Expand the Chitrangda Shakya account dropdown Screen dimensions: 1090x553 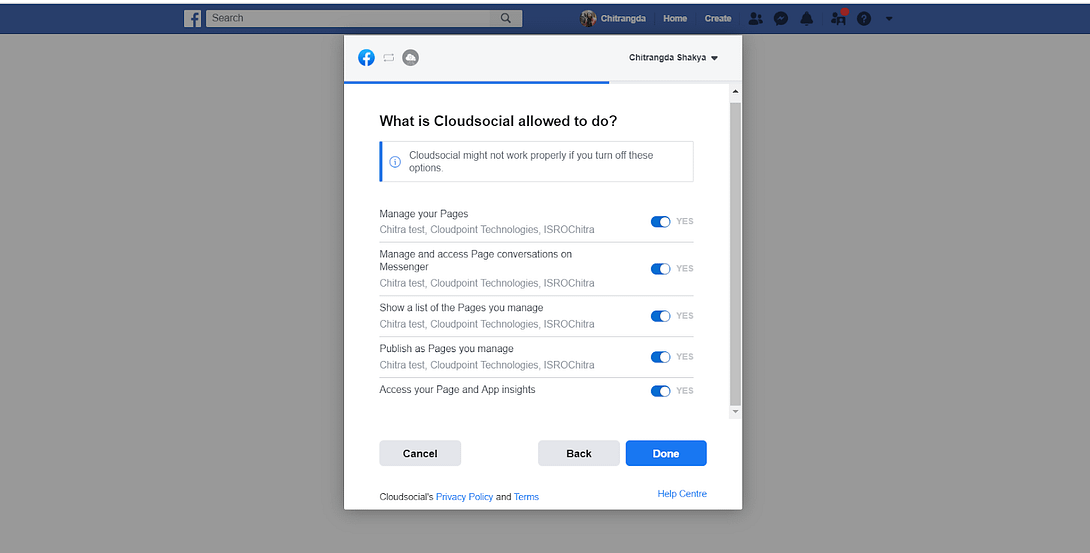[x=673, y=58]
